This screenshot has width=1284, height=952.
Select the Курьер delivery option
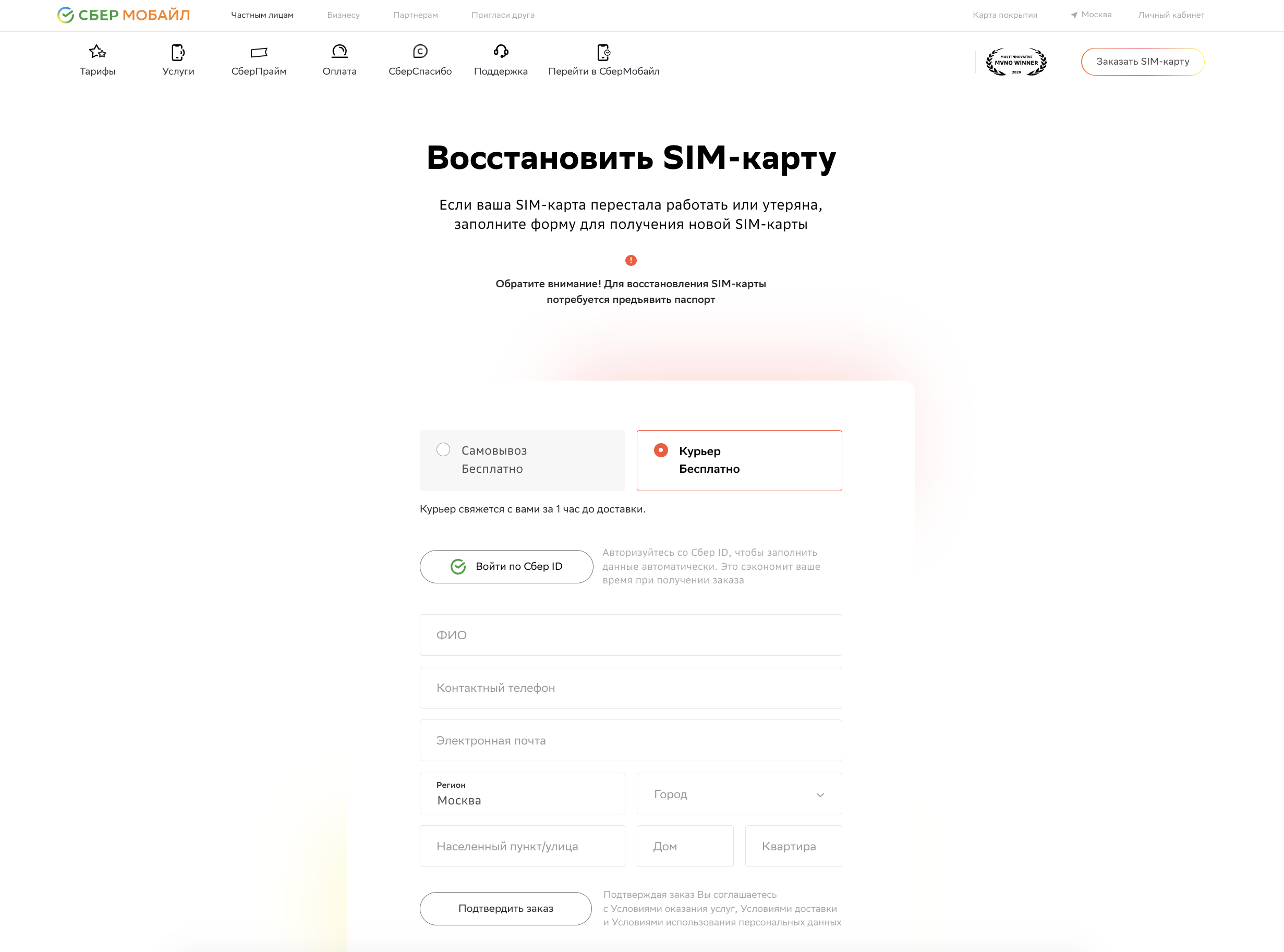740,460
